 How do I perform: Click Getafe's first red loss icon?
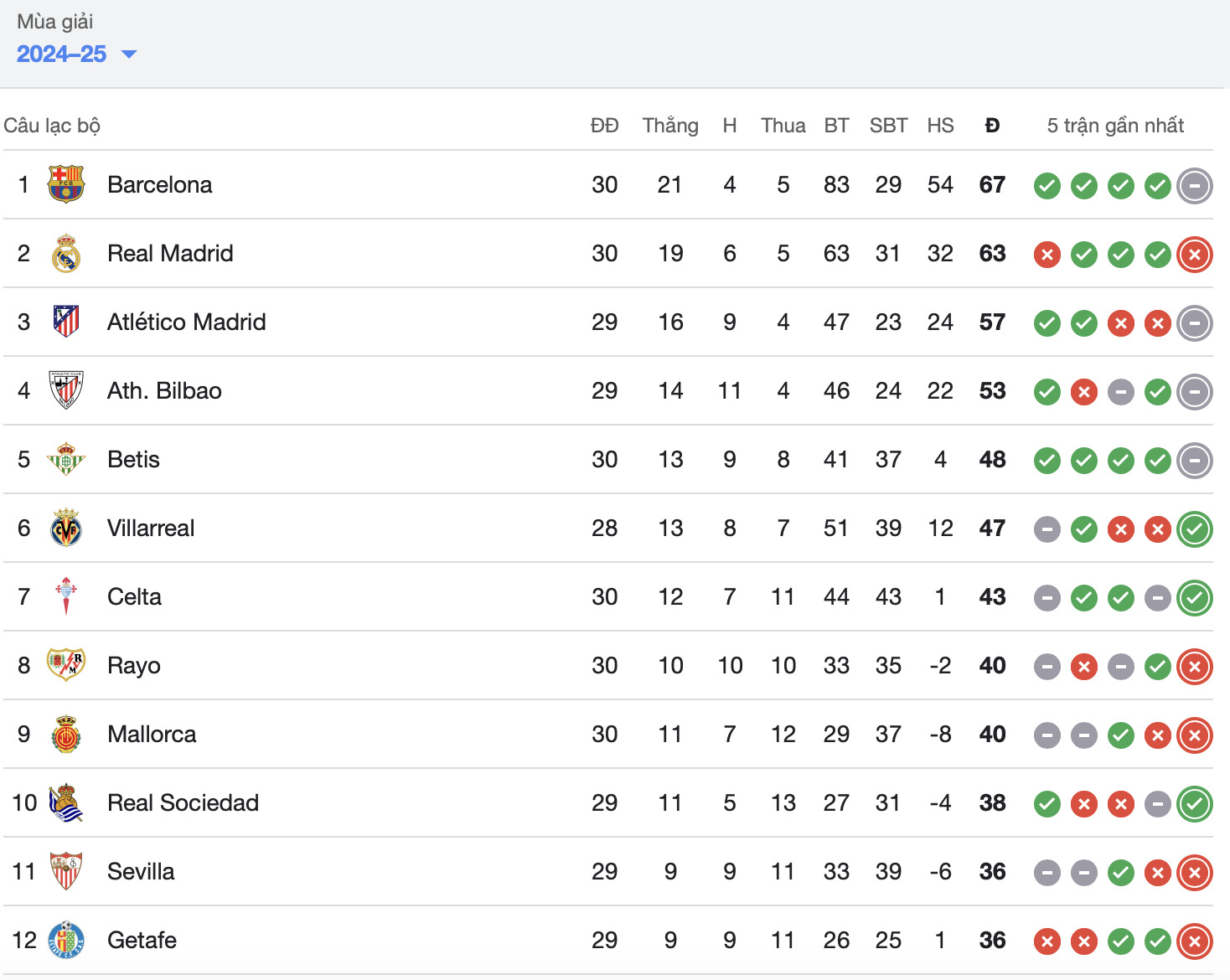(1047, 941)
